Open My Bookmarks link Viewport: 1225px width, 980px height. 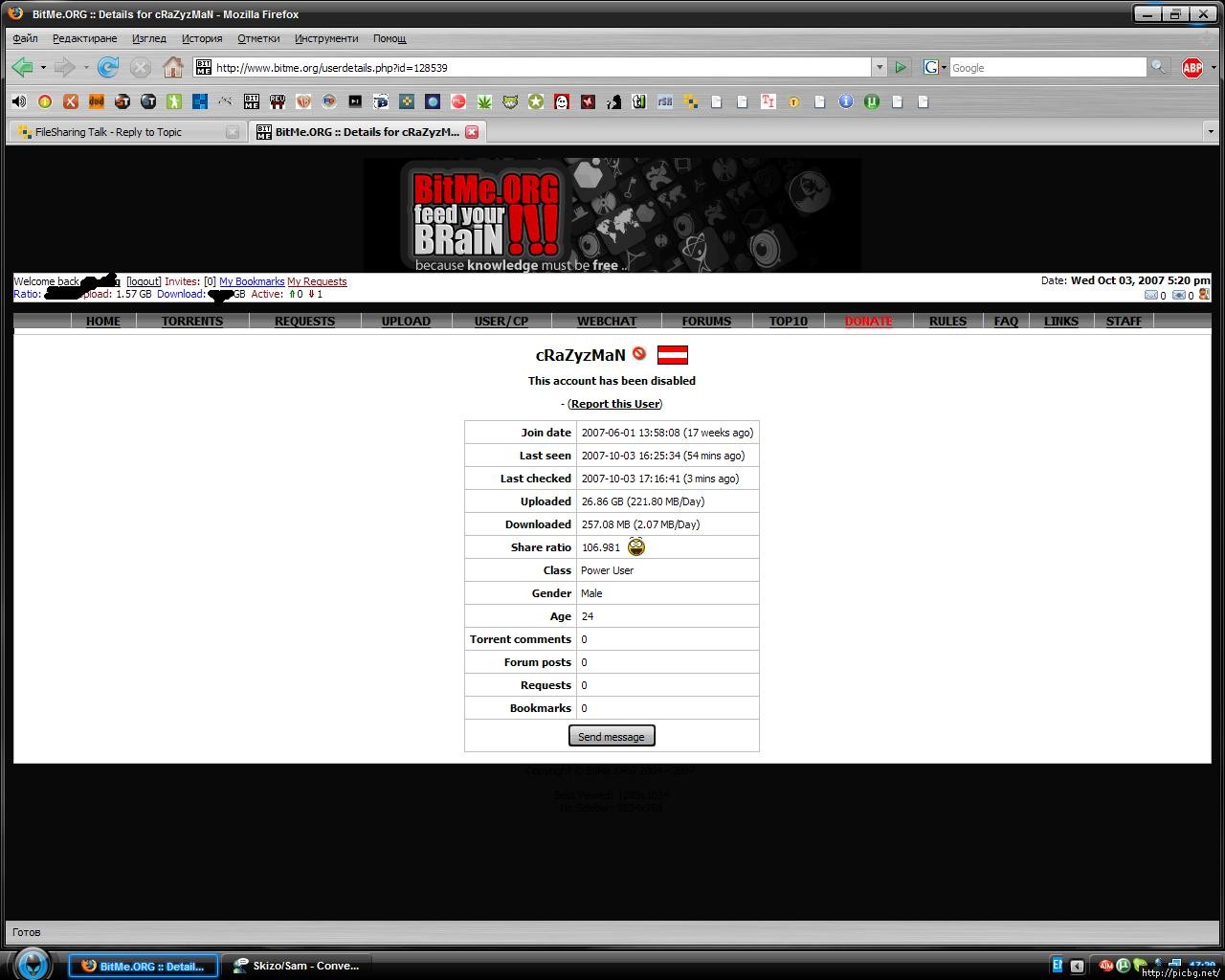click(x=252, y=281)
